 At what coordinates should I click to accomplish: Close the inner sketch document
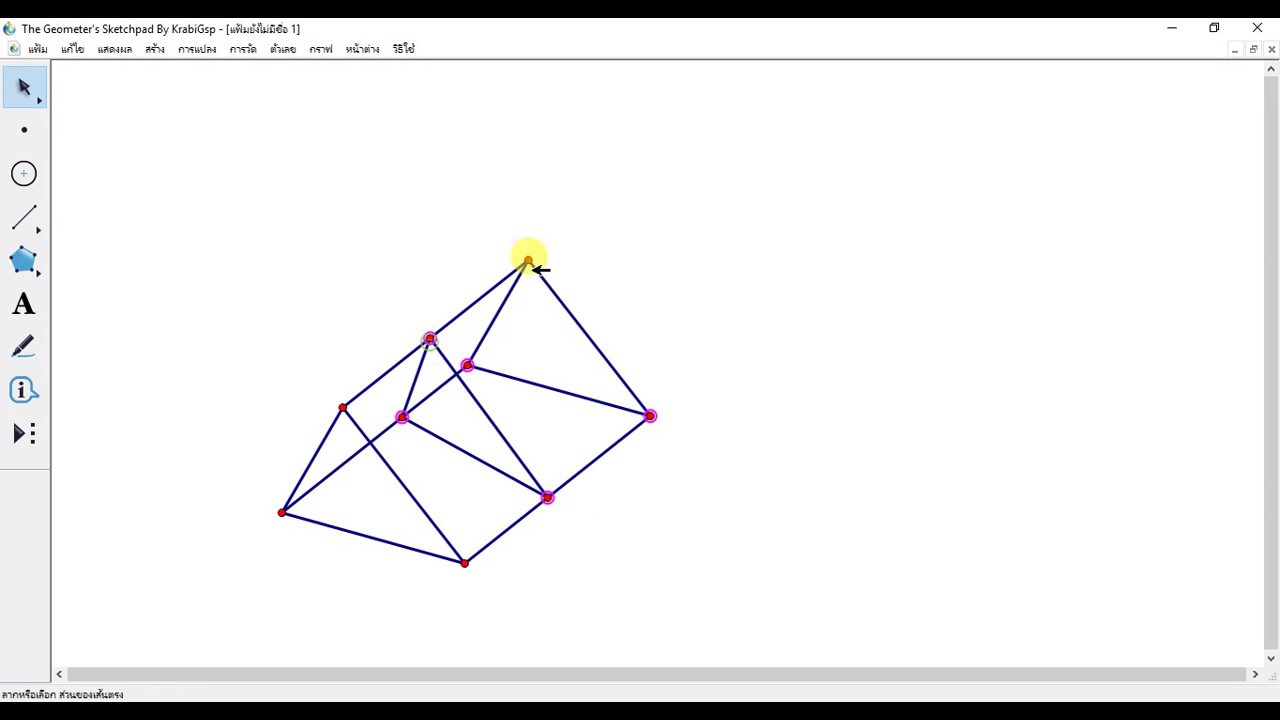[x=1271, y=49]
